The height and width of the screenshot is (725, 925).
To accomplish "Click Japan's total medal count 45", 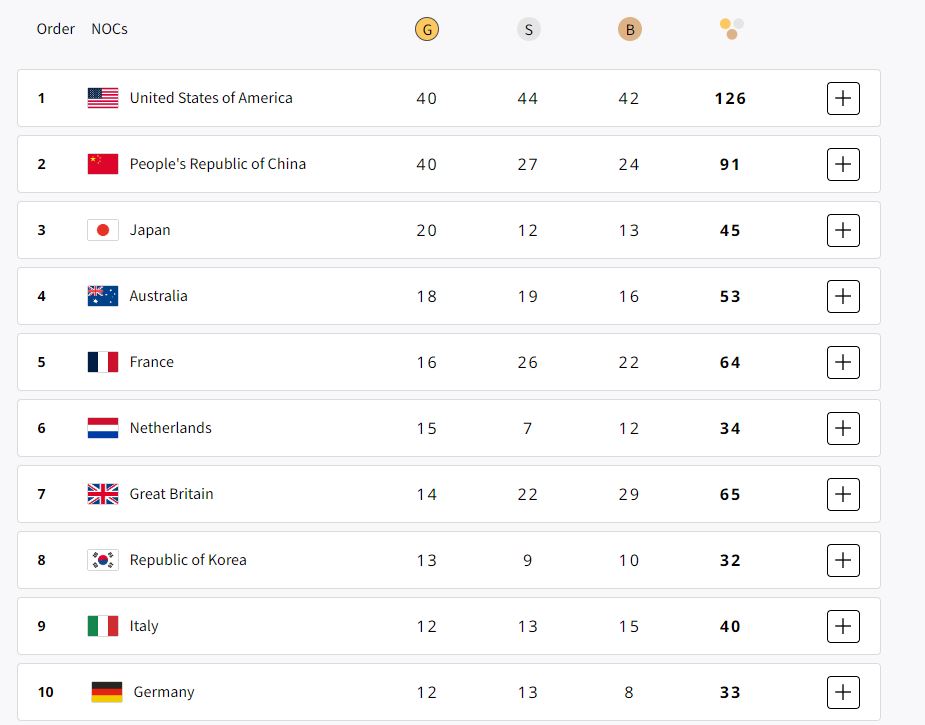I will tap(730, 230).
